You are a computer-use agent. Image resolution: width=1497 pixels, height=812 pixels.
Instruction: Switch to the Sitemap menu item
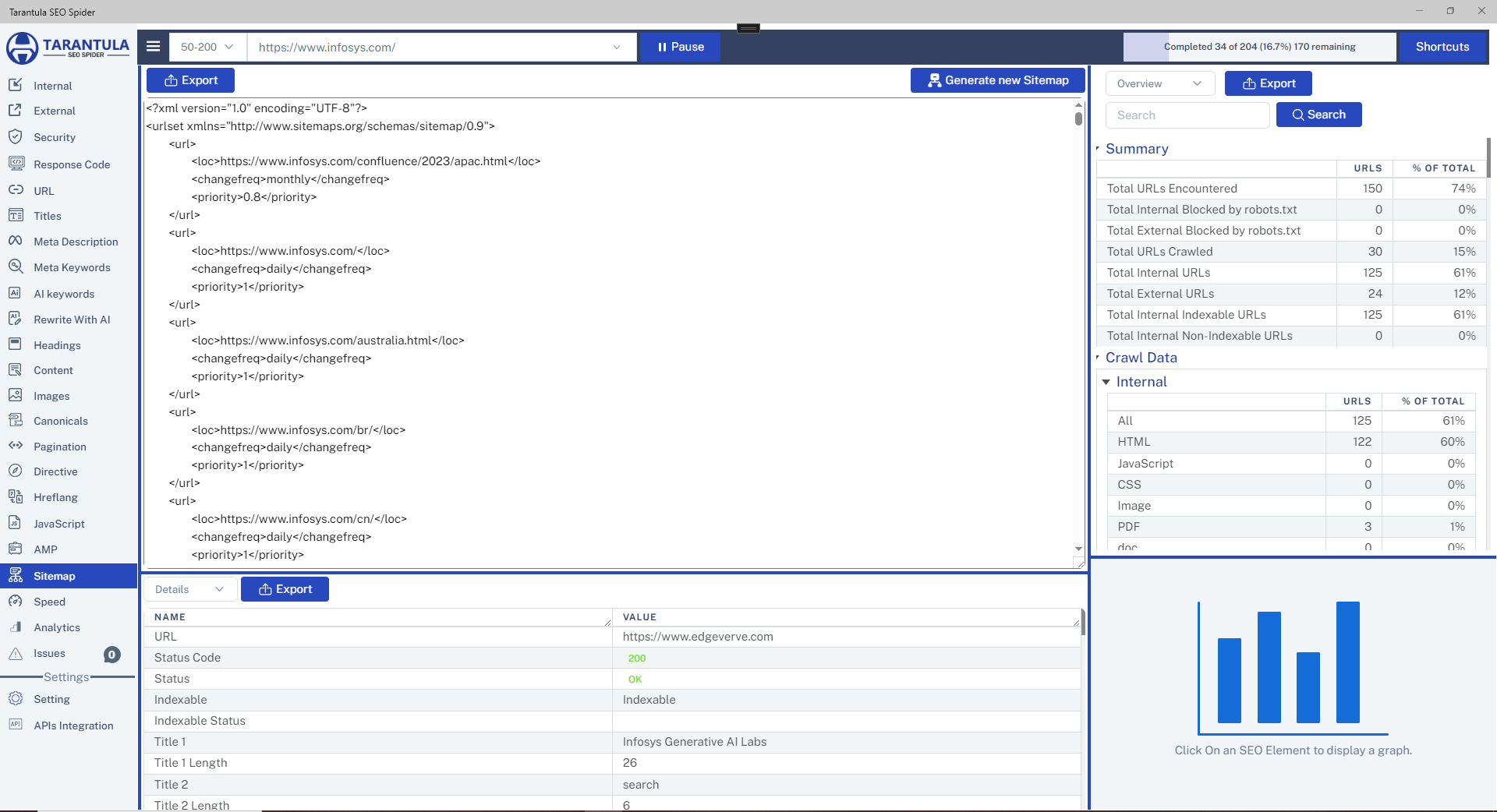tap(69, 576)
